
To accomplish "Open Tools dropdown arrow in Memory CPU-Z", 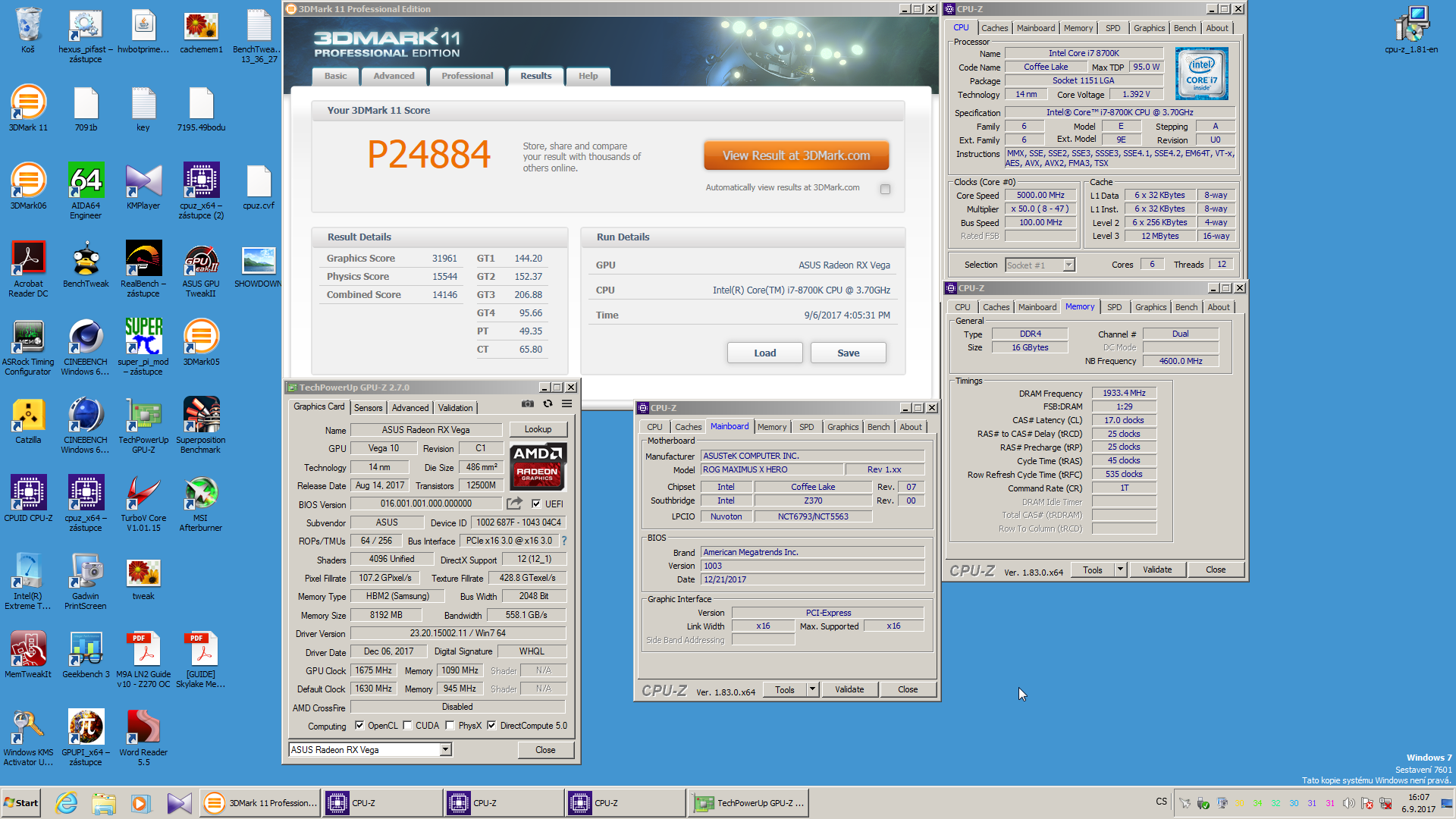I will tap(1120, 570).
